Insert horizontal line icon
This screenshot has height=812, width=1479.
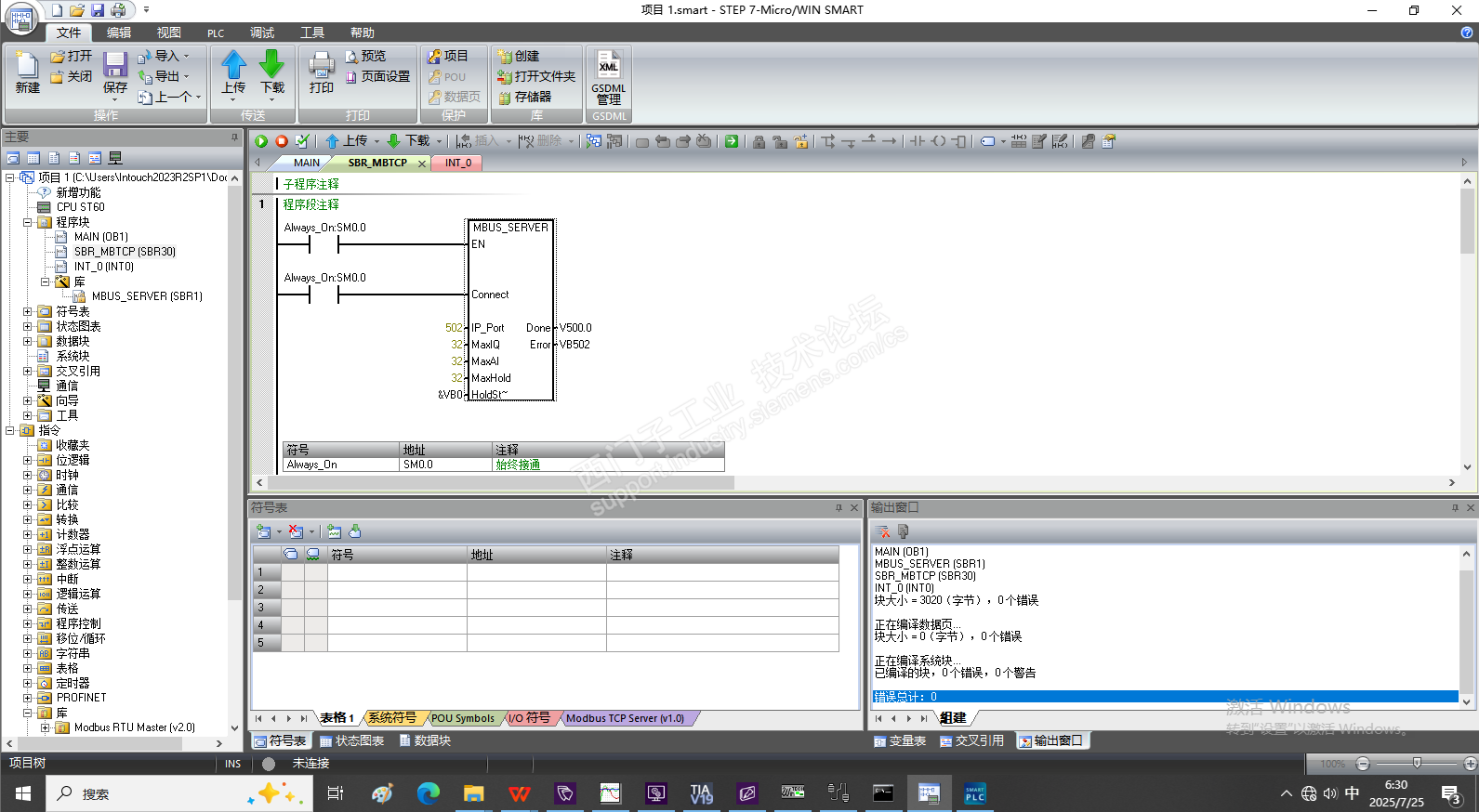click(889, 141)
